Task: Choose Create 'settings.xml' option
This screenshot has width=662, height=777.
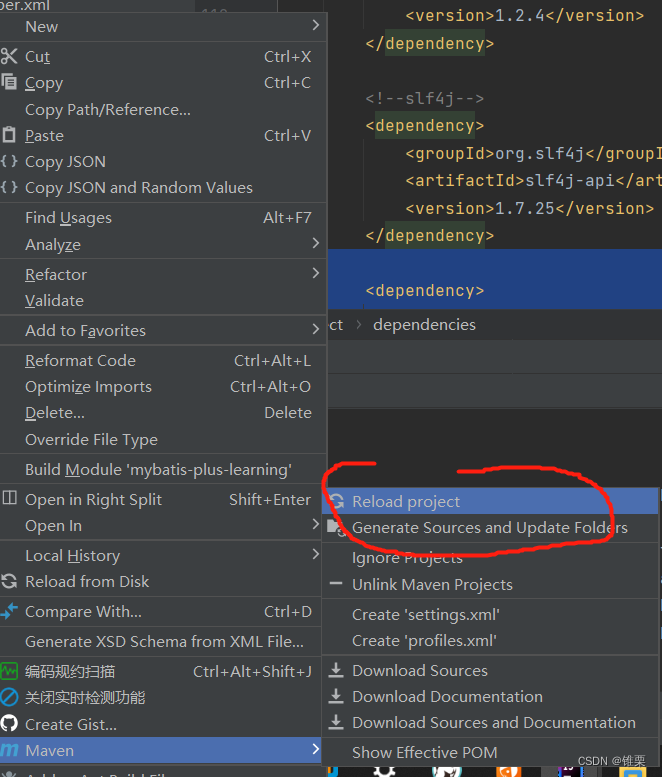Action: click(491, 614)
